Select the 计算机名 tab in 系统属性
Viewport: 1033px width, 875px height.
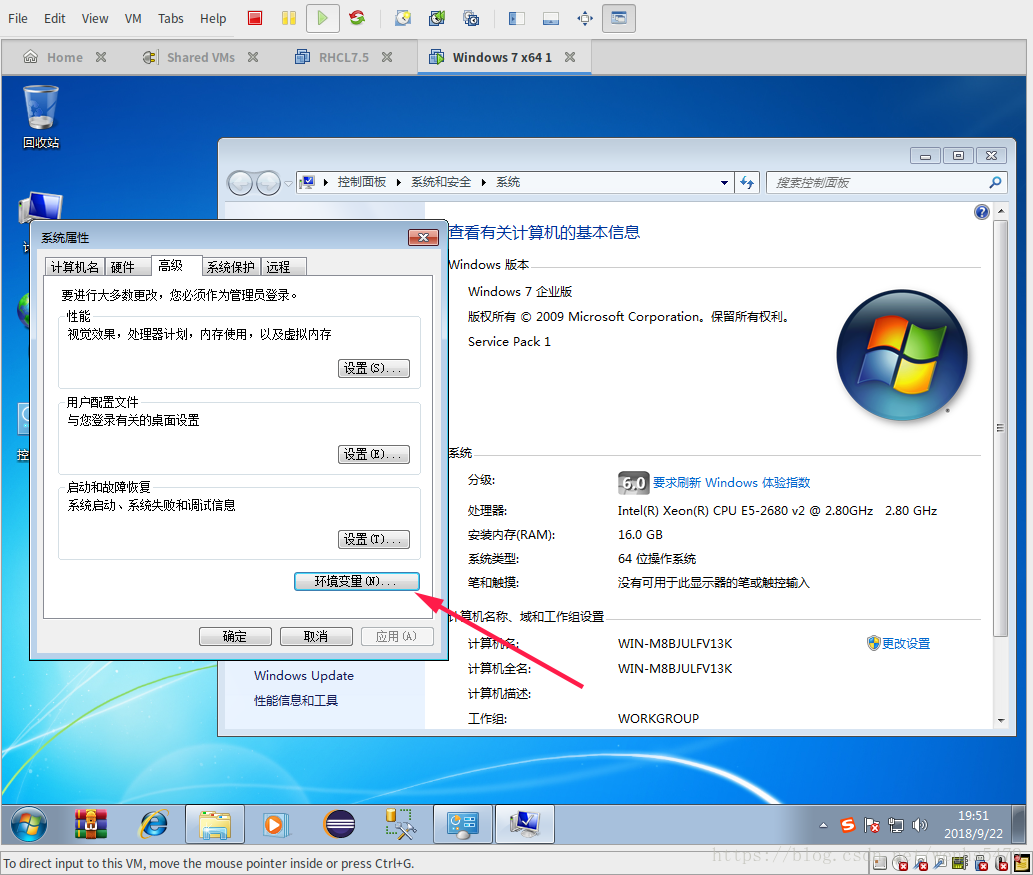[x=74, y=267]
